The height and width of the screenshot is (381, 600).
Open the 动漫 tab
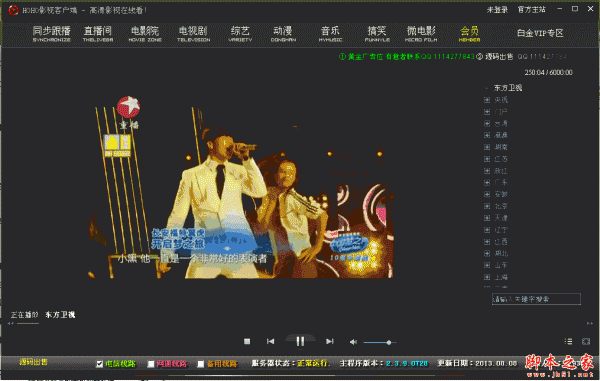tap(283, 34)
